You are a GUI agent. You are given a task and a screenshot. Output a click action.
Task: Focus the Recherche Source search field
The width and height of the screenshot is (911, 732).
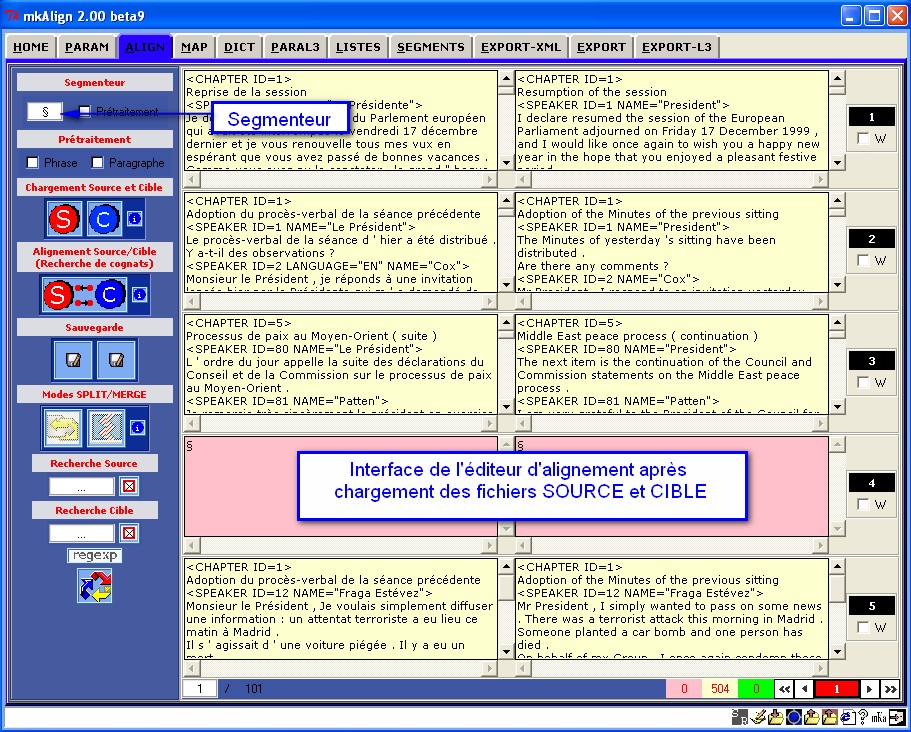[x=81, y=486]
